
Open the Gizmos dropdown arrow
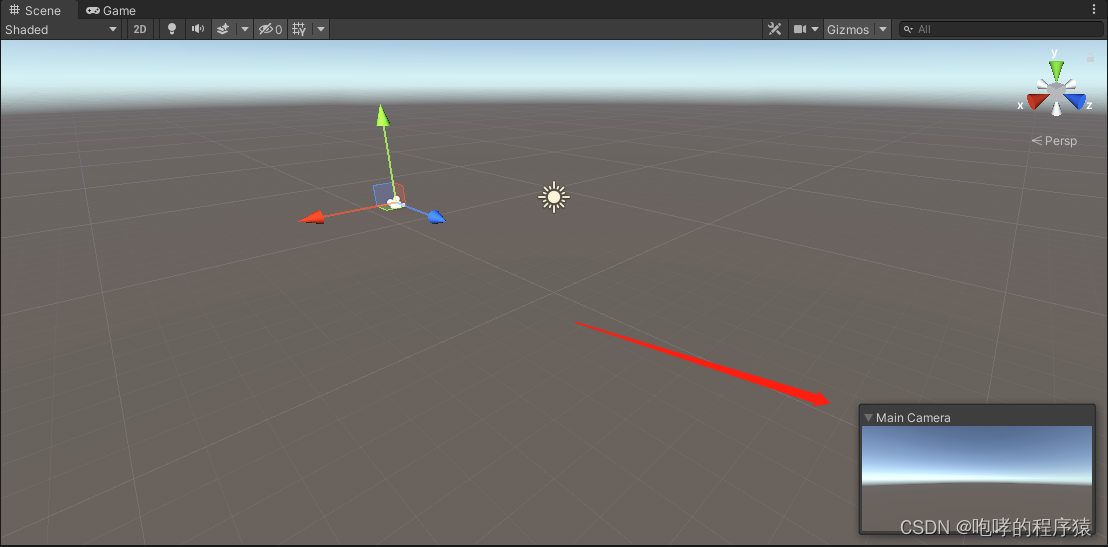(x=883, y=29)
